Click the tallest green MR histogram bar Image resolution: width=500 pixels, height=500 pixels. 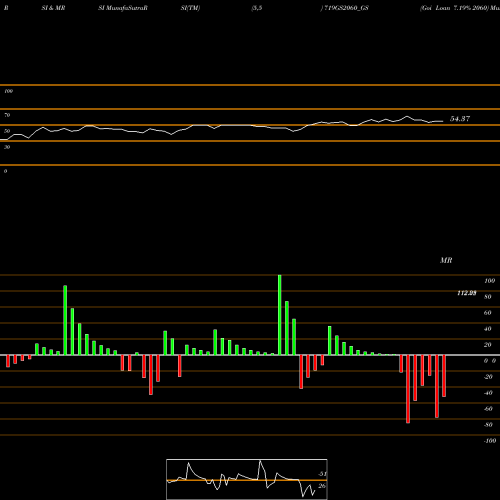coord(279,315)
